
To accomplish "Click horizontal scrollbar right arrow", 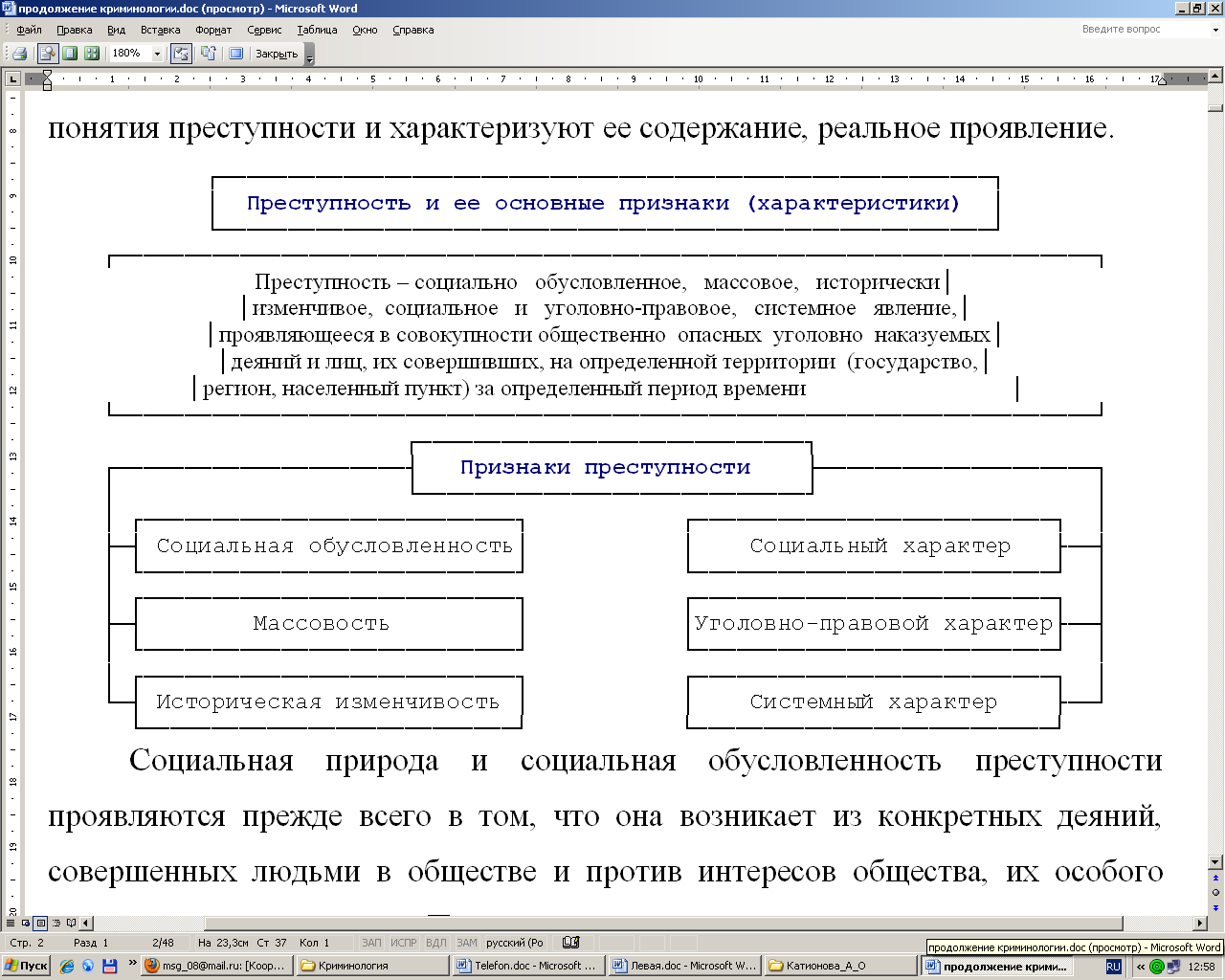I will (x=1201, y=923).
